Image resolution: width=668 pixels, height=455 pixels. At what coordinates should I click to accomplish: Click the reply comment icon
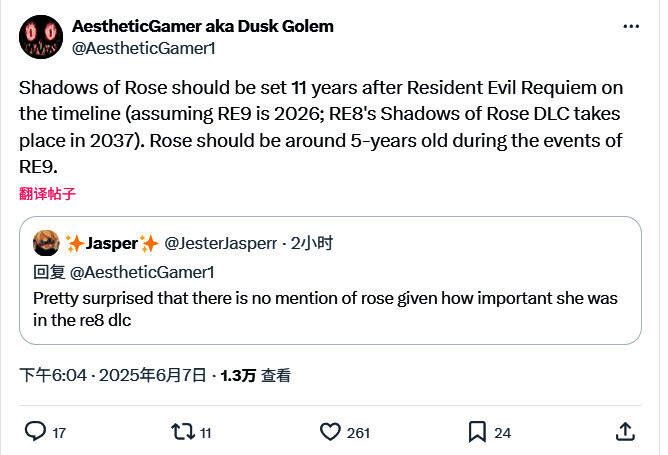pos(35,431)
